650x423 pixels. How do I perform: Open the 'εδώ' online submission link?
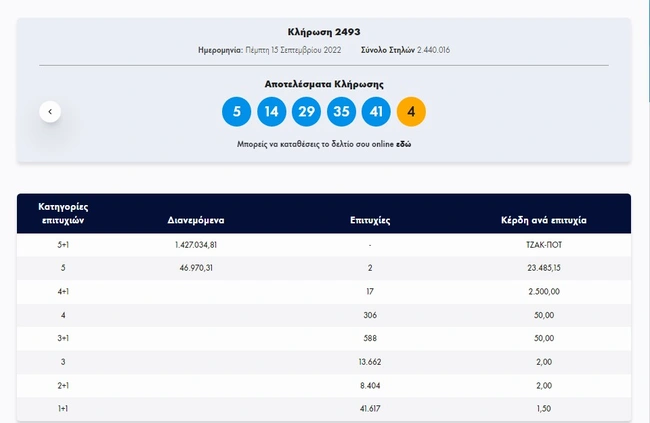click(404, 145)
